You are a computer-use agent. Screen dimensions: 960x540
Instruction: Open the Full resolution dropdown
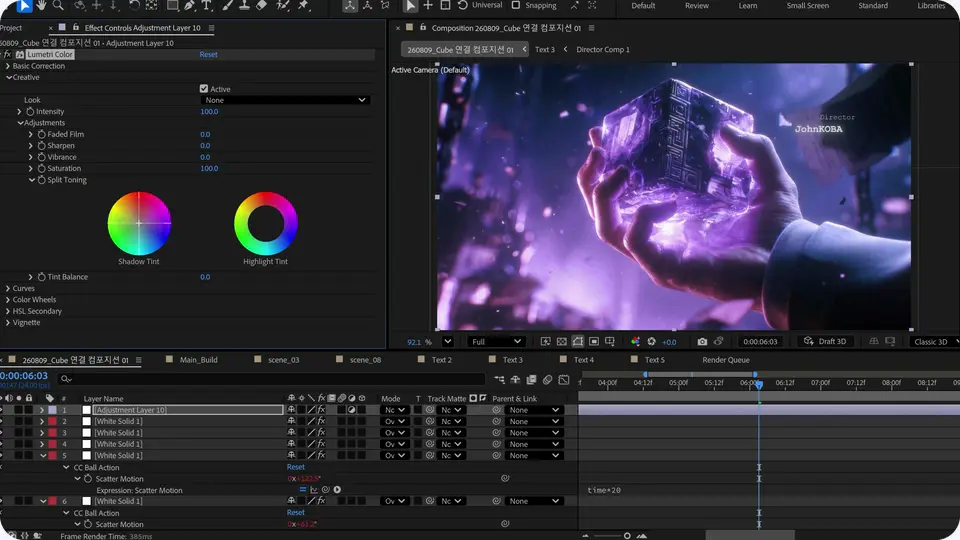pyautogui.click(x=497, y=342)
